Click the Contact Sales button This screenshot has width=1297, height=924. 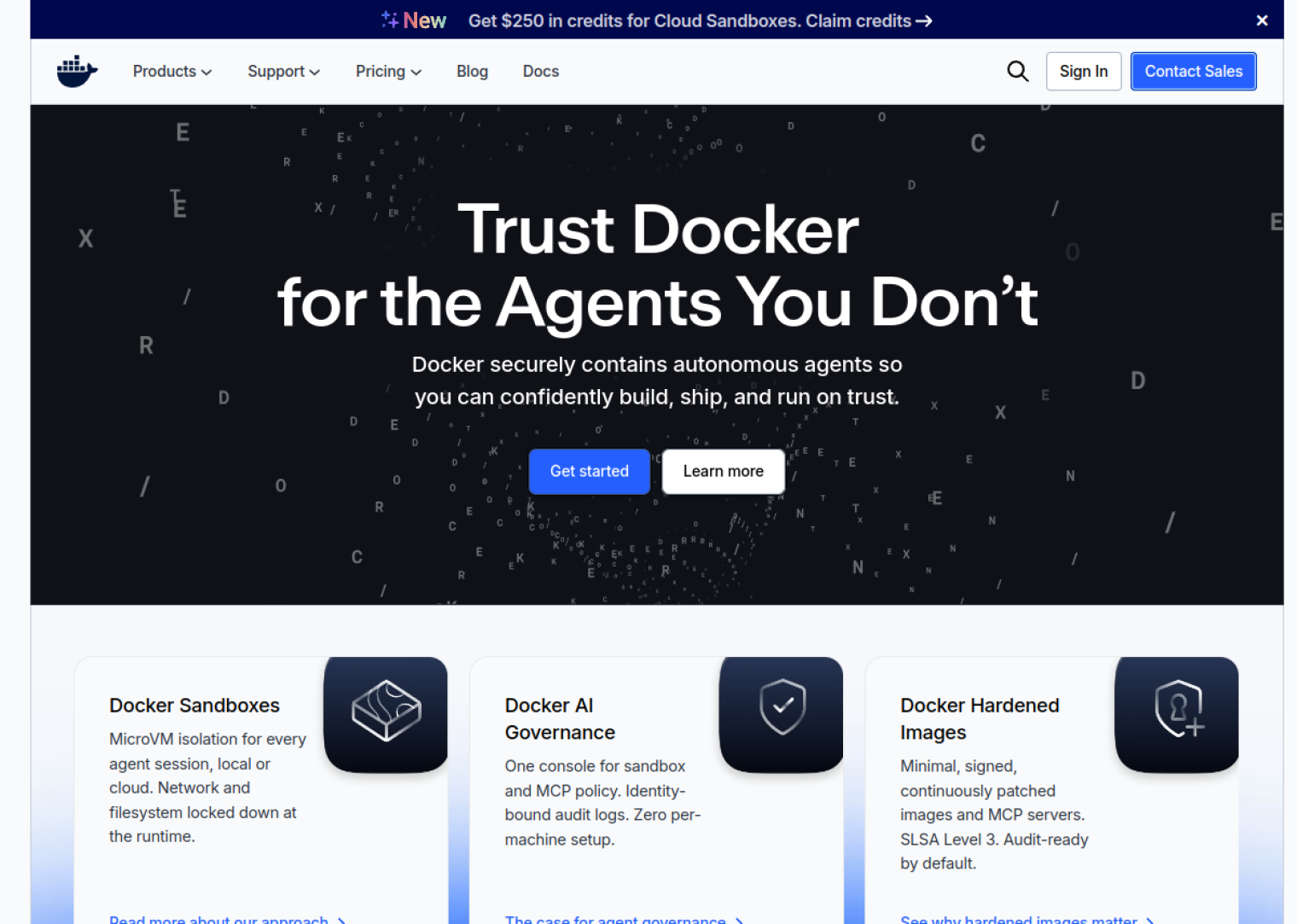(x=1193, y=72)
